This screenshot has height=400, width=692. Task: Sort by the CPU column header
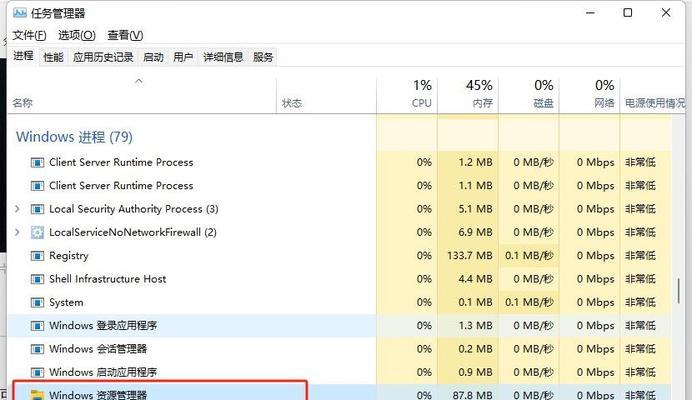tap(421, 103)
